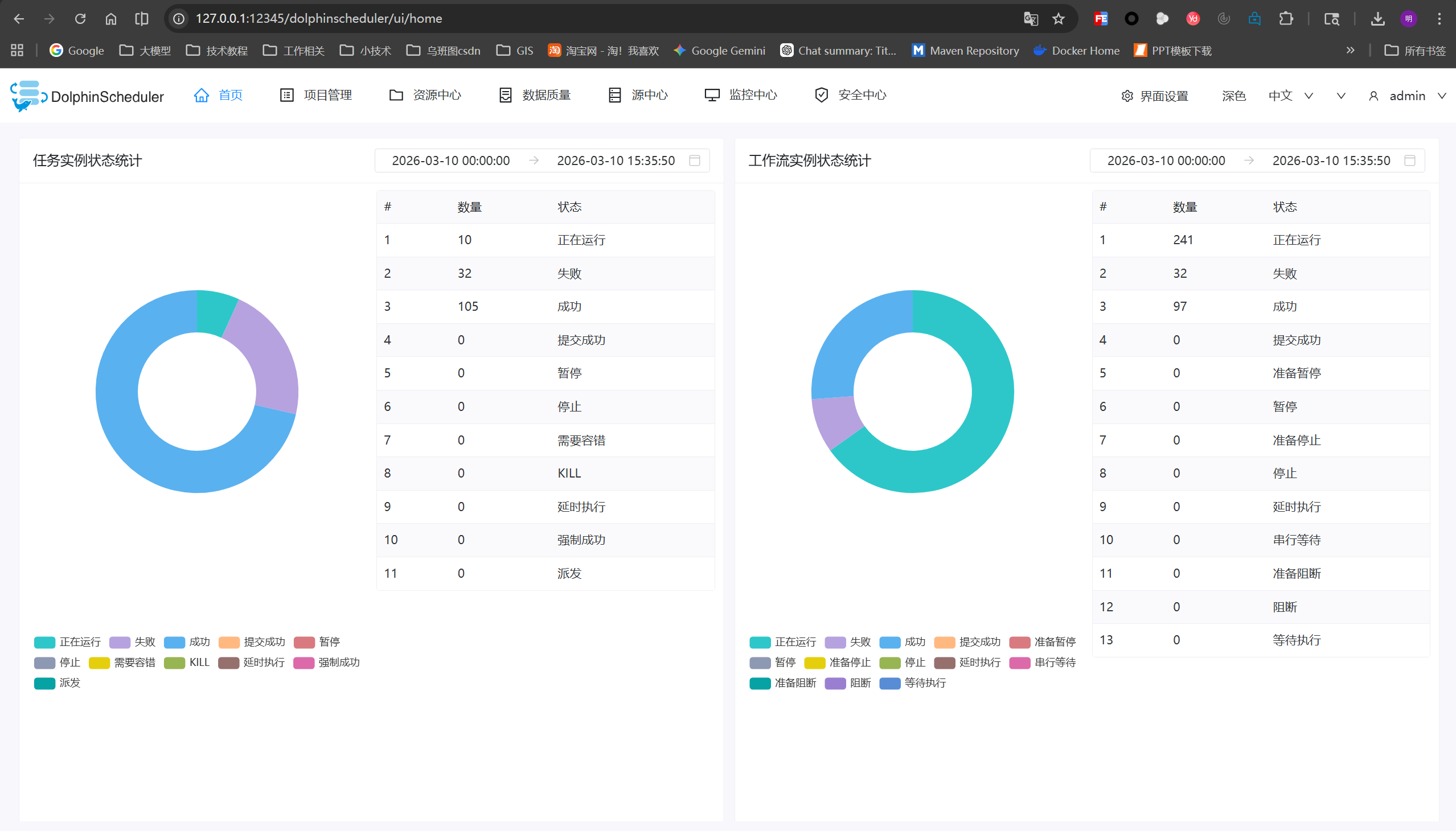The image size is (1456, 831).
Task: Open the 安全中心 shield icon
Action: click(821, 94)
